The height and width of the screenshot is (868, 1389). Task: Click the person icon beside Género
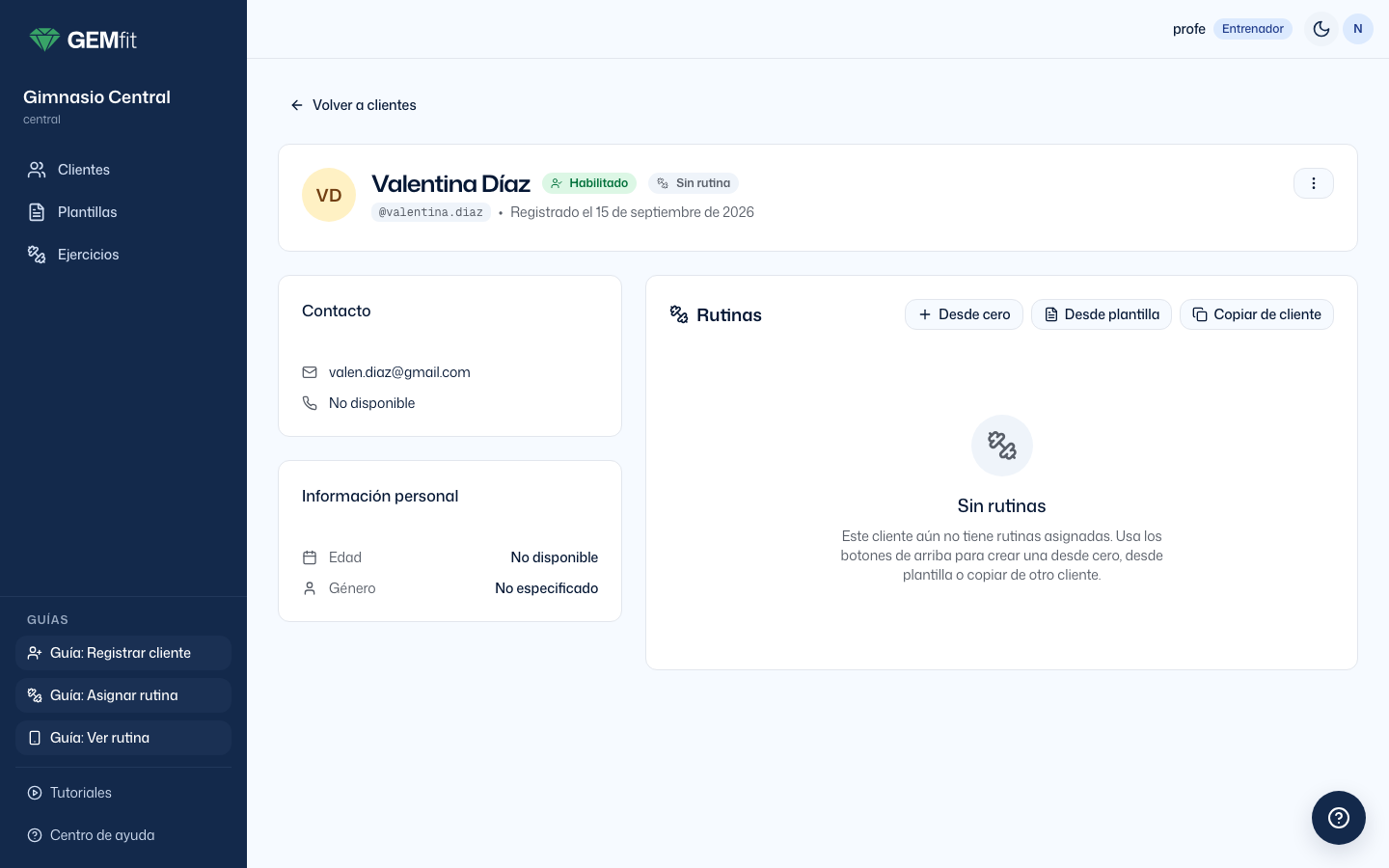pos(310,588)
